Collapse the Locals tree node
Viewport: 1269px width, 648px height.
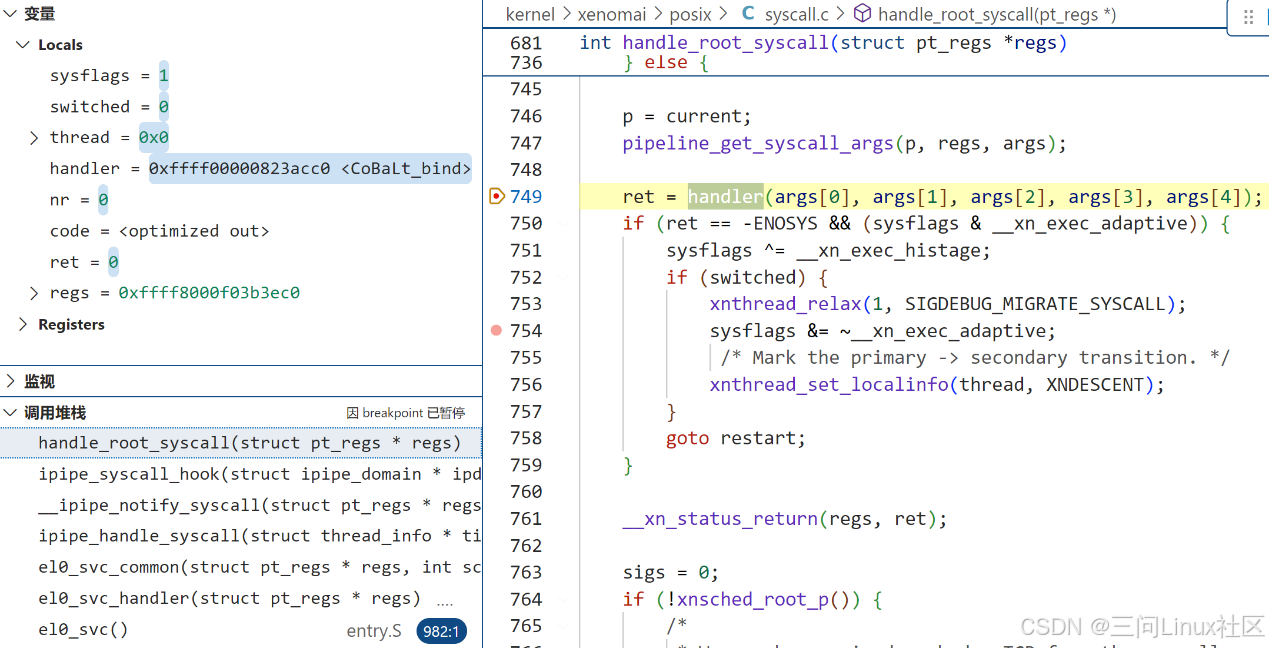point(23,45)
